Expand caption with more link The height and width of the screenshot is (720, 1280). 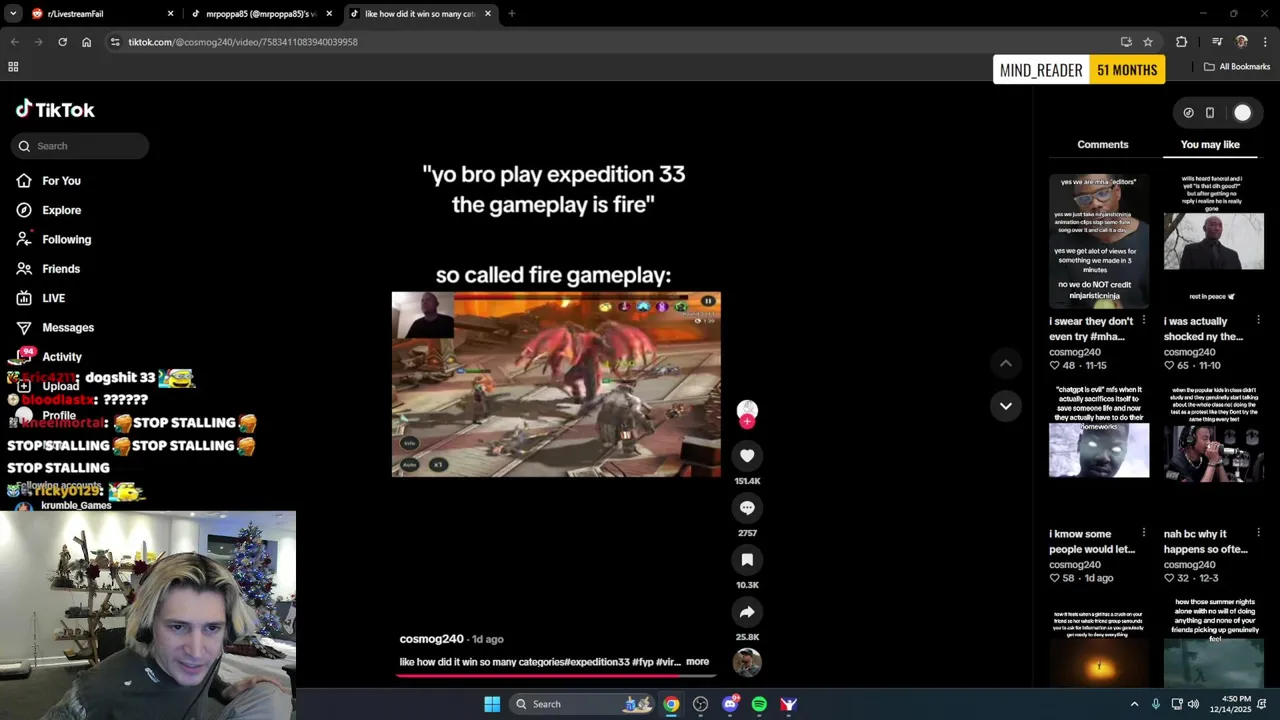(697, 662)
